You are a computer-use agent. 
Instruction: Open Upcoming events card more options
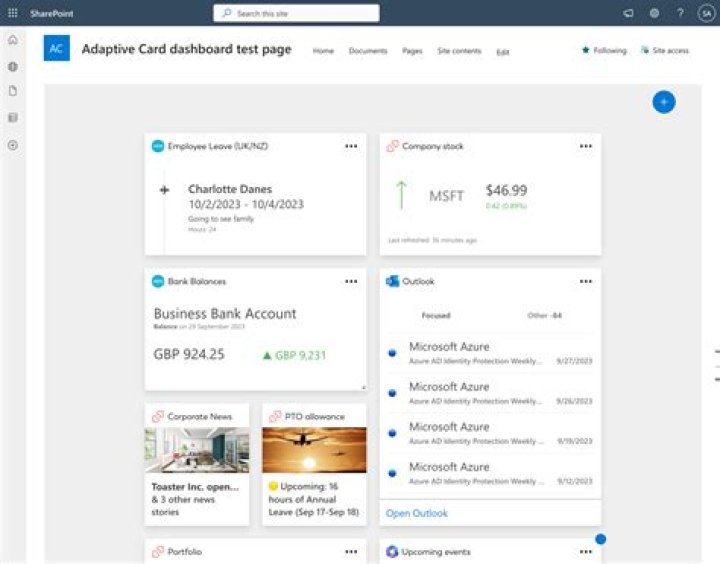point(586,552)
